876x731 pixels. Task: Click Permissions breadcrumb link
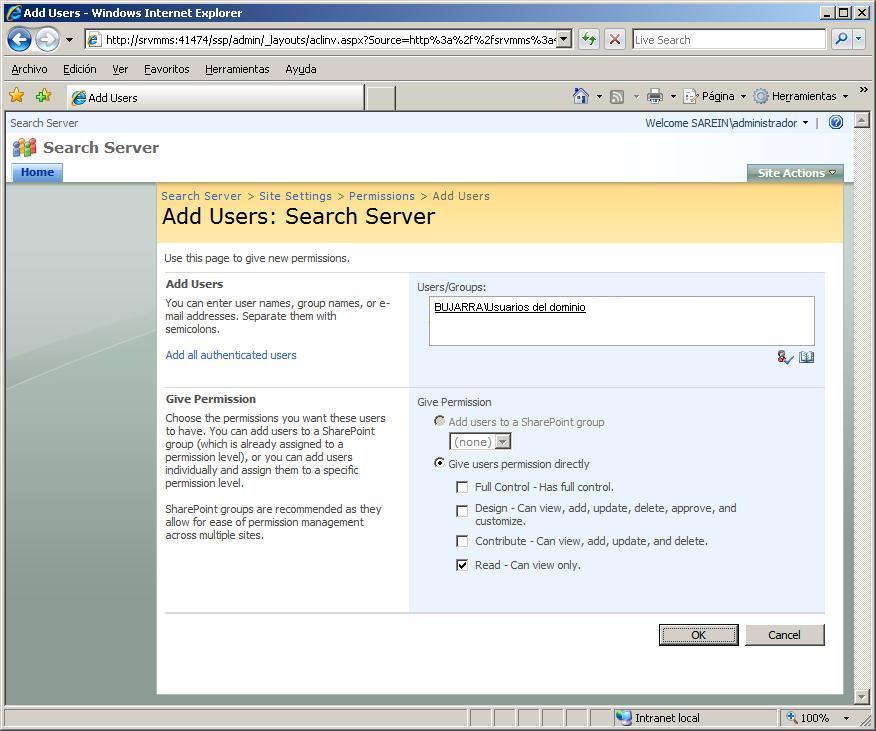coord(382,196)
